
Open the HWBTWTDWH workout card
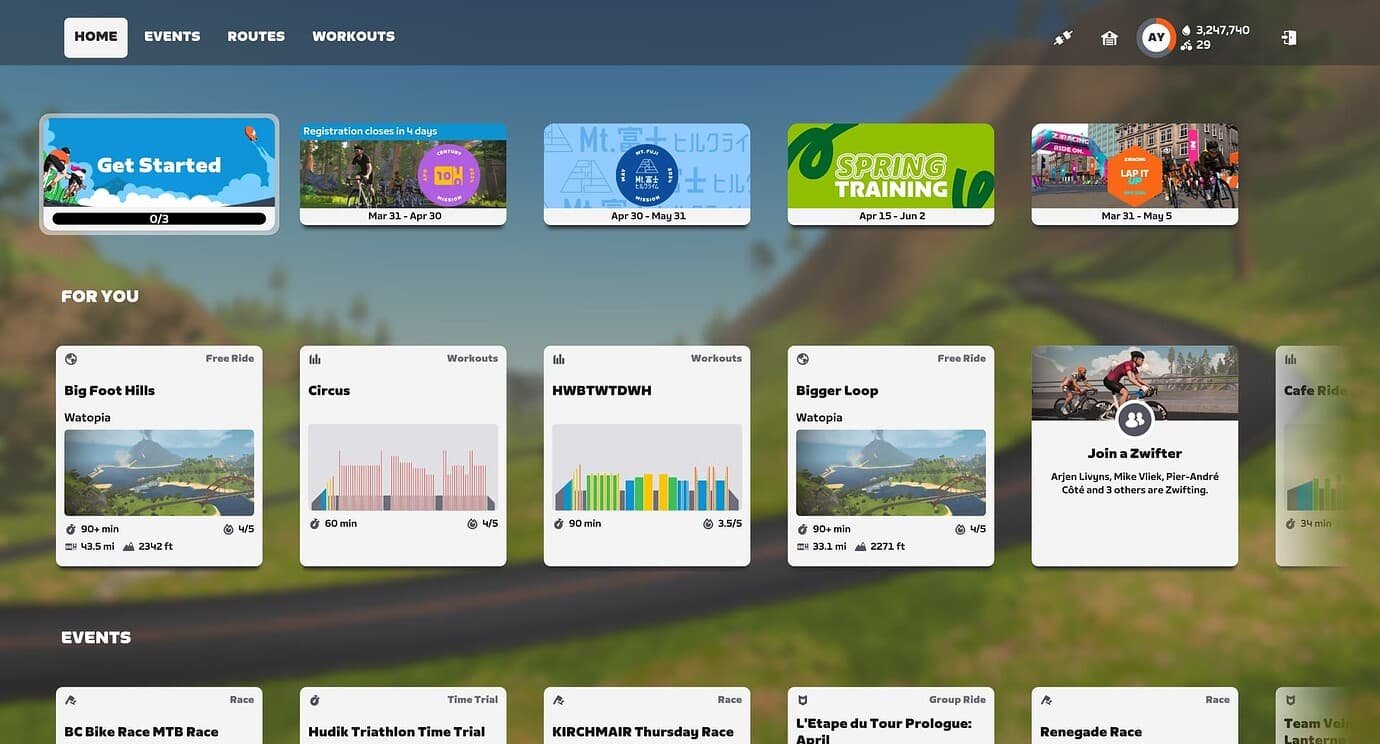coord(647,456)
